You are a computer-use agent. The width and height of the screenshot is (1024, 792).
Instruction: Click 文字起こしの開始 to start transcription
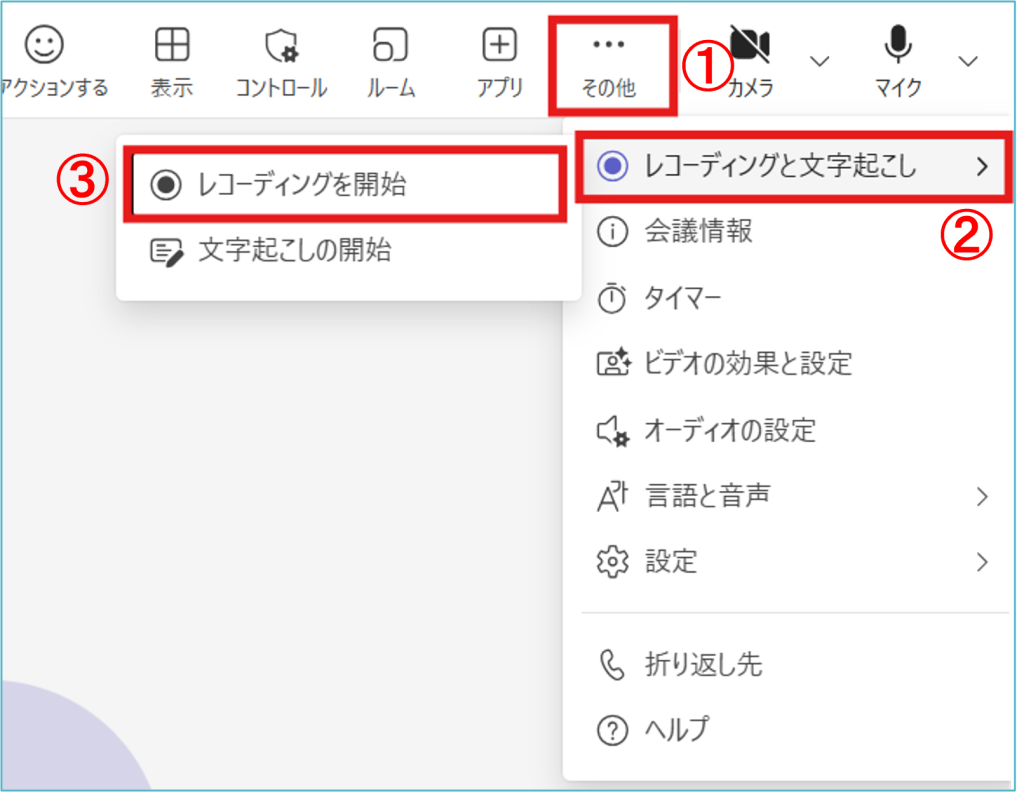tap(294, 251)
